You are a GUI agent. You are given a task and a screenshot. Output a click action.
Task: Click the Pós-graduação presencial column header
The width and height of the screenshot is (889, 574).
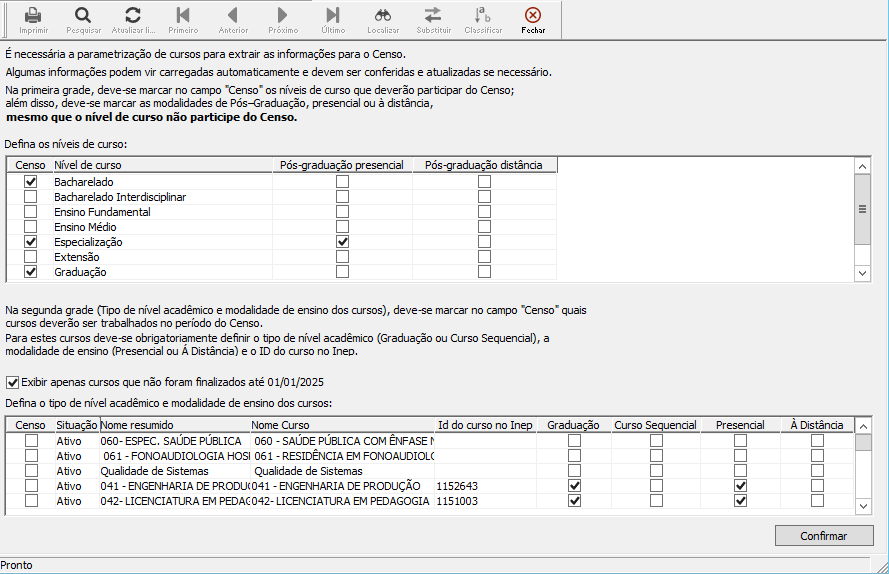click(x=342, y=165)
